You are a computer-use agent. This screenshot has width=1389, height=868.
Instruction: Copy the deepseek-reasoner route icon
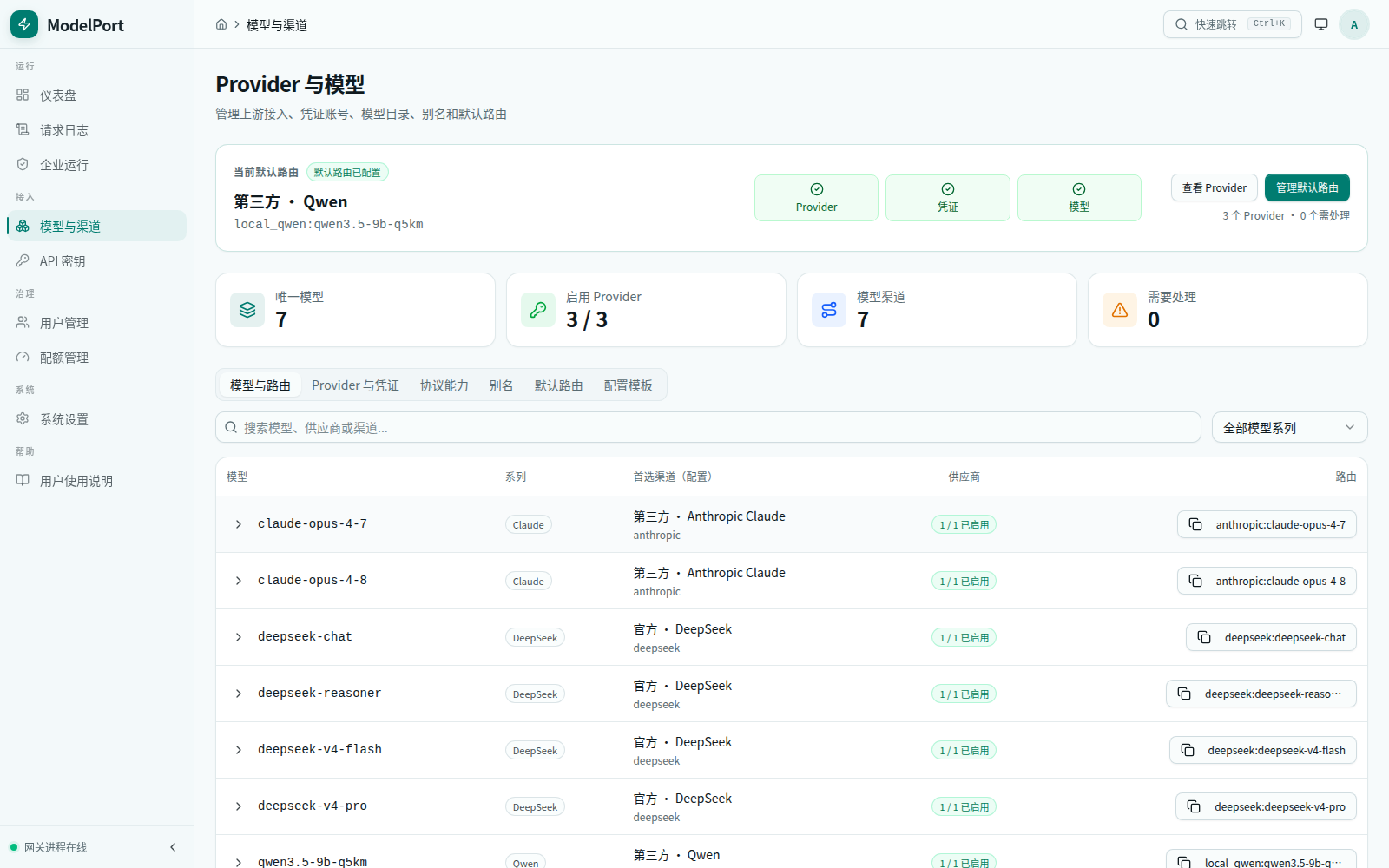point(1184,694)
